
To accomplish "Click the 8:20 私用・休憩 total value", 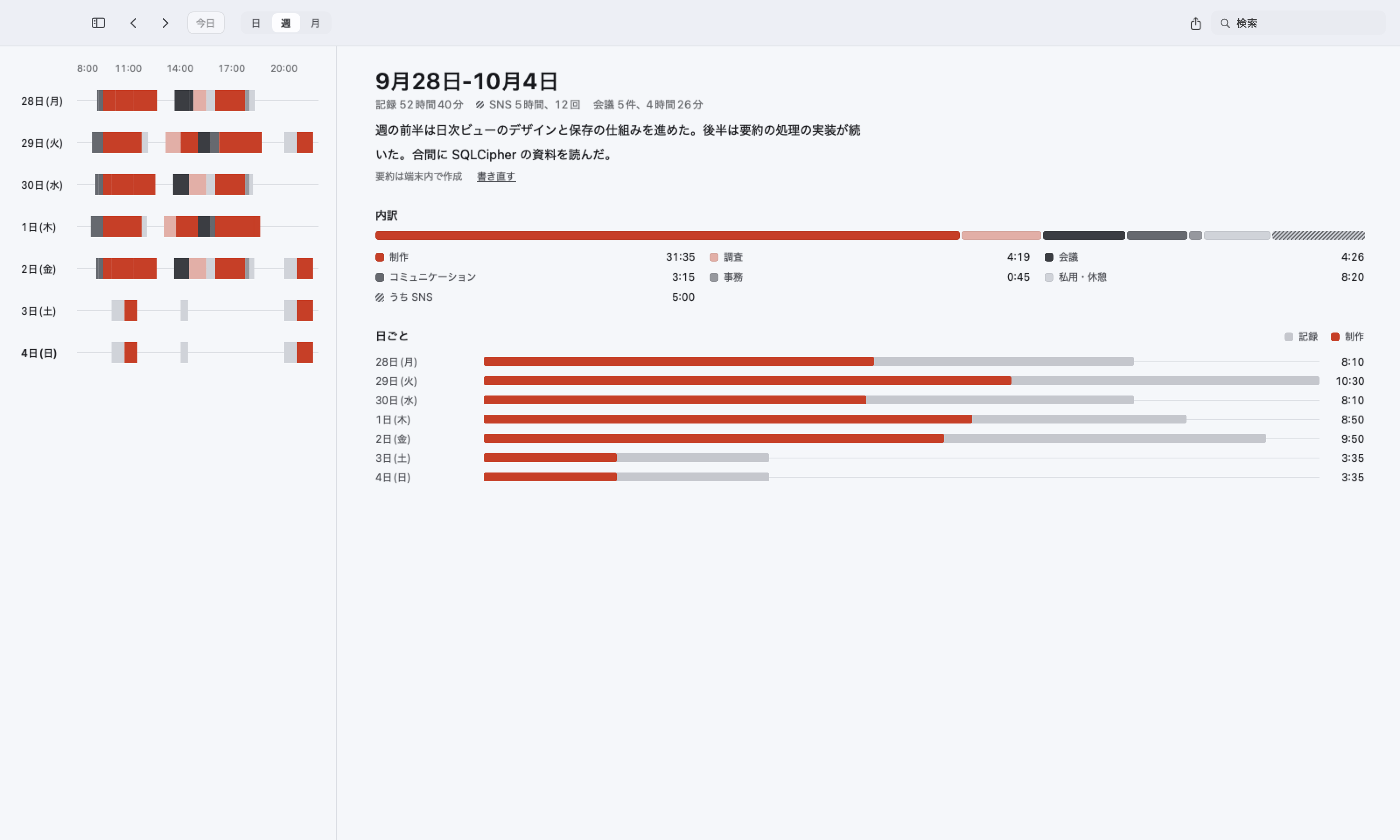I will (1352, 277).
